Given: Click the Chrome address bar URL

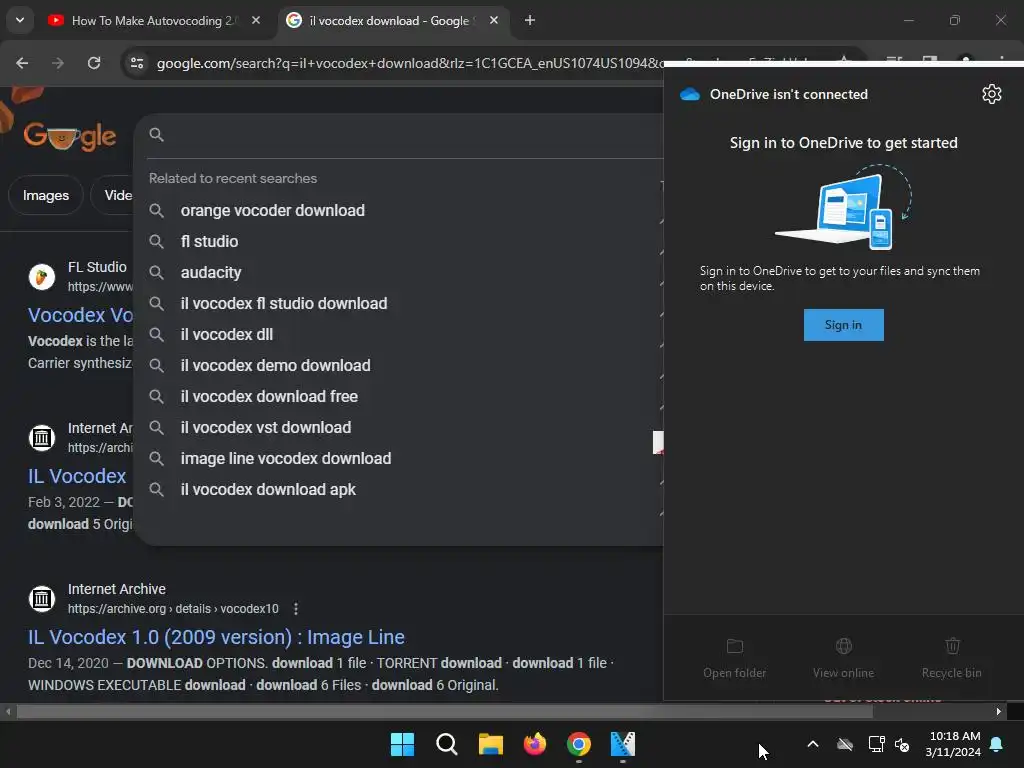Looking at the screenshot, I should [410, 63].
